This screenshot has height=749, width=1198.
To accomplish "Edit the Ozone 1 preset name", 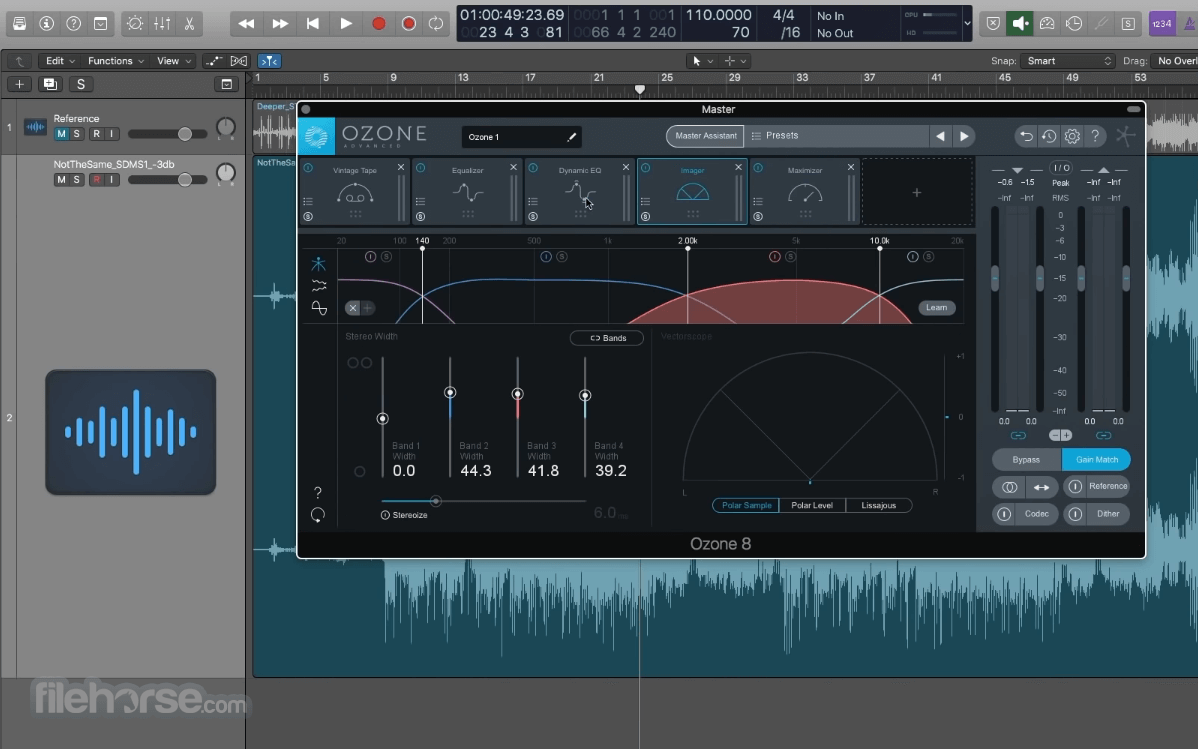I will point(521,137).
